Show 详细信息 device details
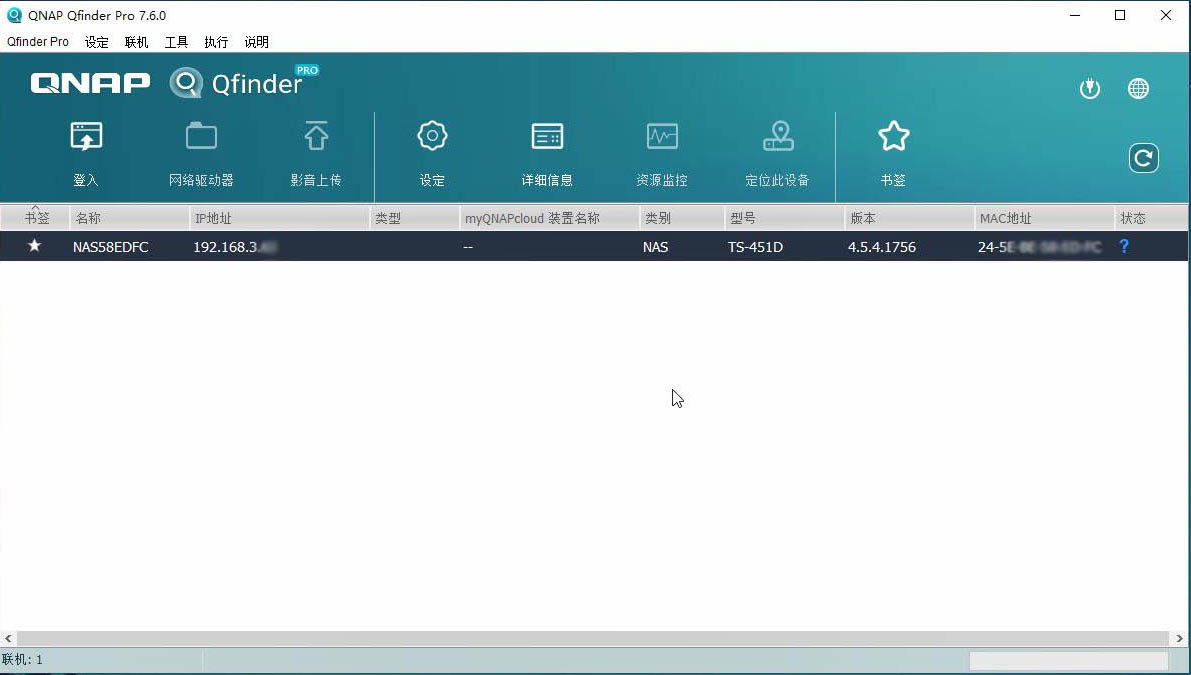Viewport: 1191px width, 675px height. pyautogui.click(x=547, y=153)
